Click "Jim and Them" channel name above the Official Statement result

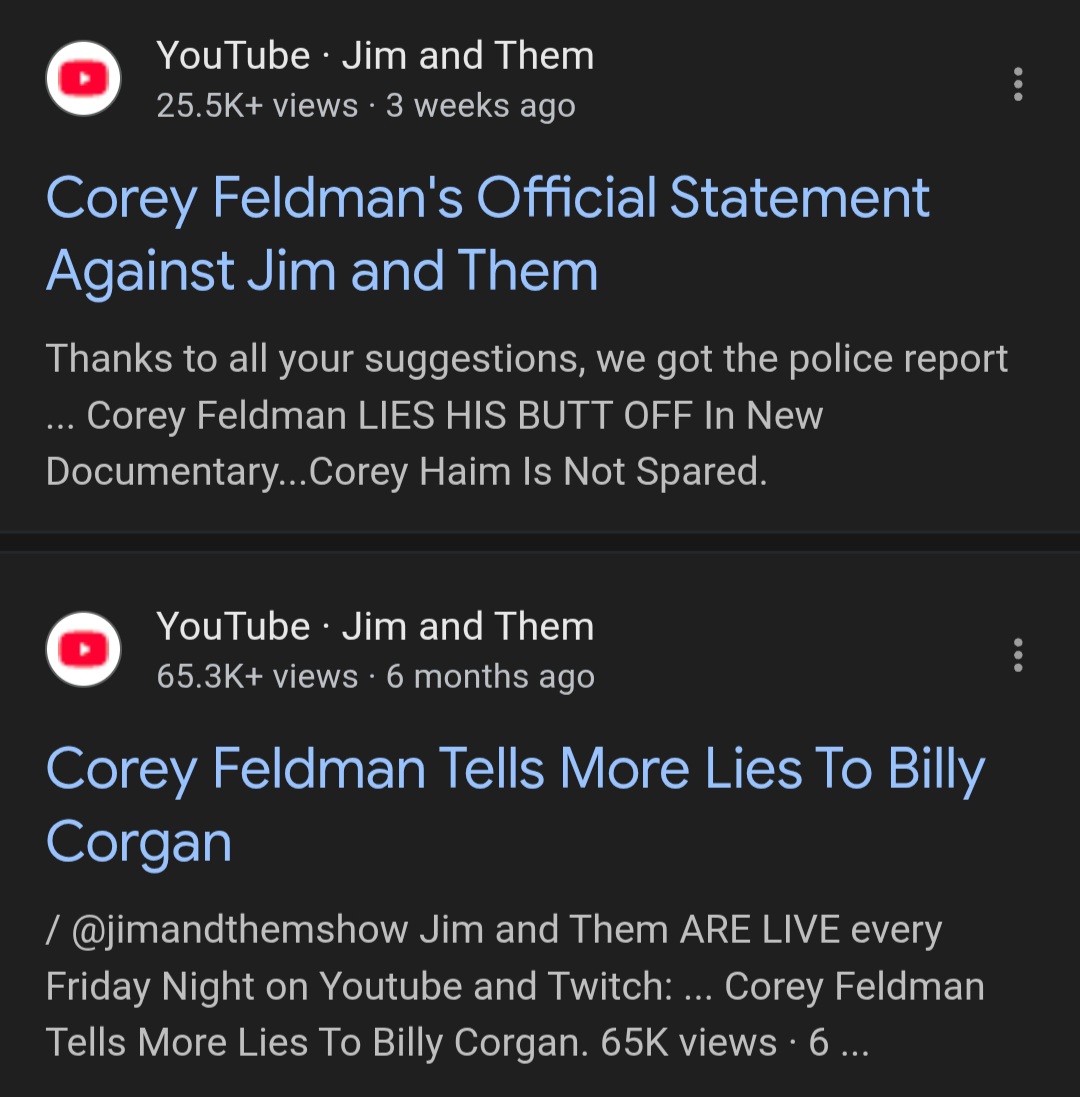(x=467, y=56)
